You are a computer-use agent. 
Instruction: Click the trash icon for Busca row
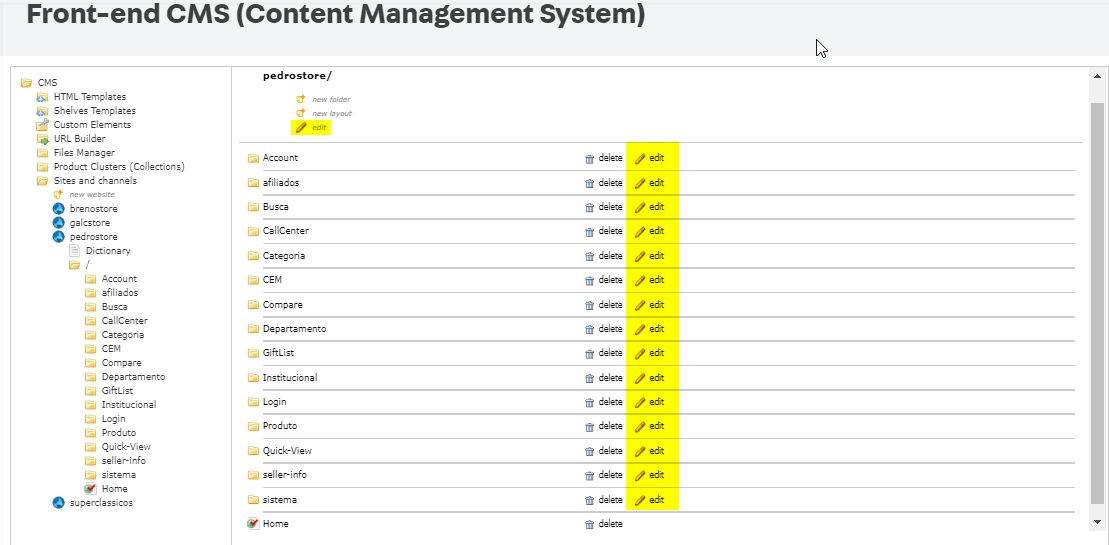click(x=589, y=207)
